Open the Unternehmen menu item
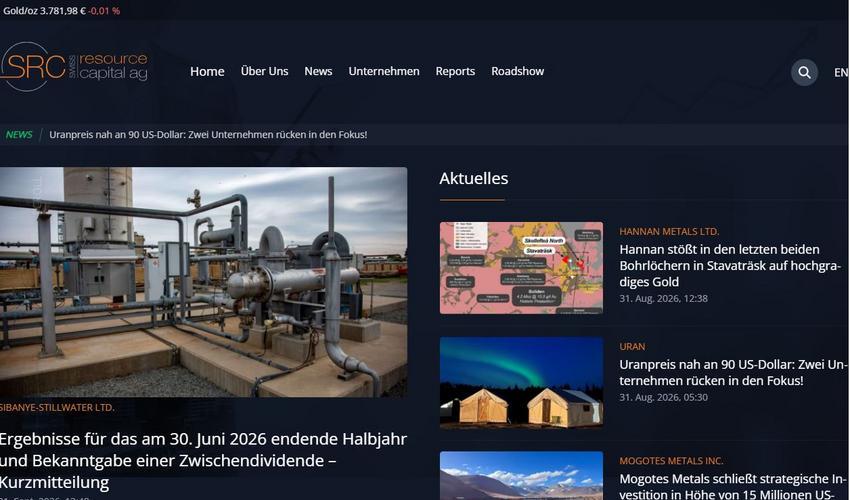 [x=384, y=71]
